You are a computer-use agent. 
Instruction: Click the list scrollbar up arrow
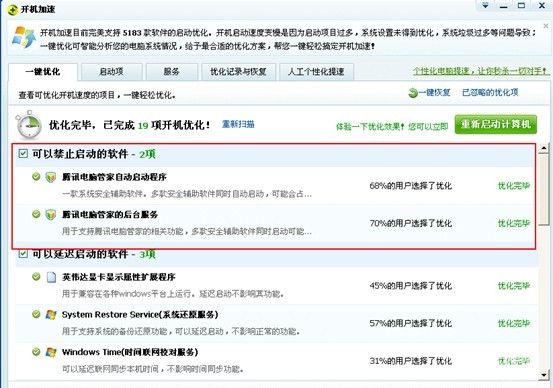pos(544,148)
